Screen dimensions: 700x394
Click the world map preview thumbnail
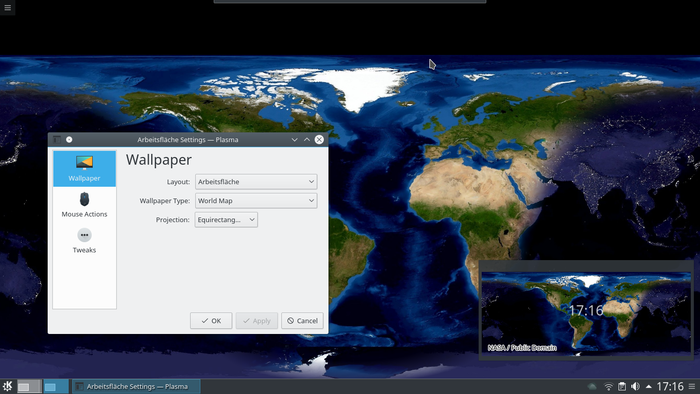coord(586,311)
